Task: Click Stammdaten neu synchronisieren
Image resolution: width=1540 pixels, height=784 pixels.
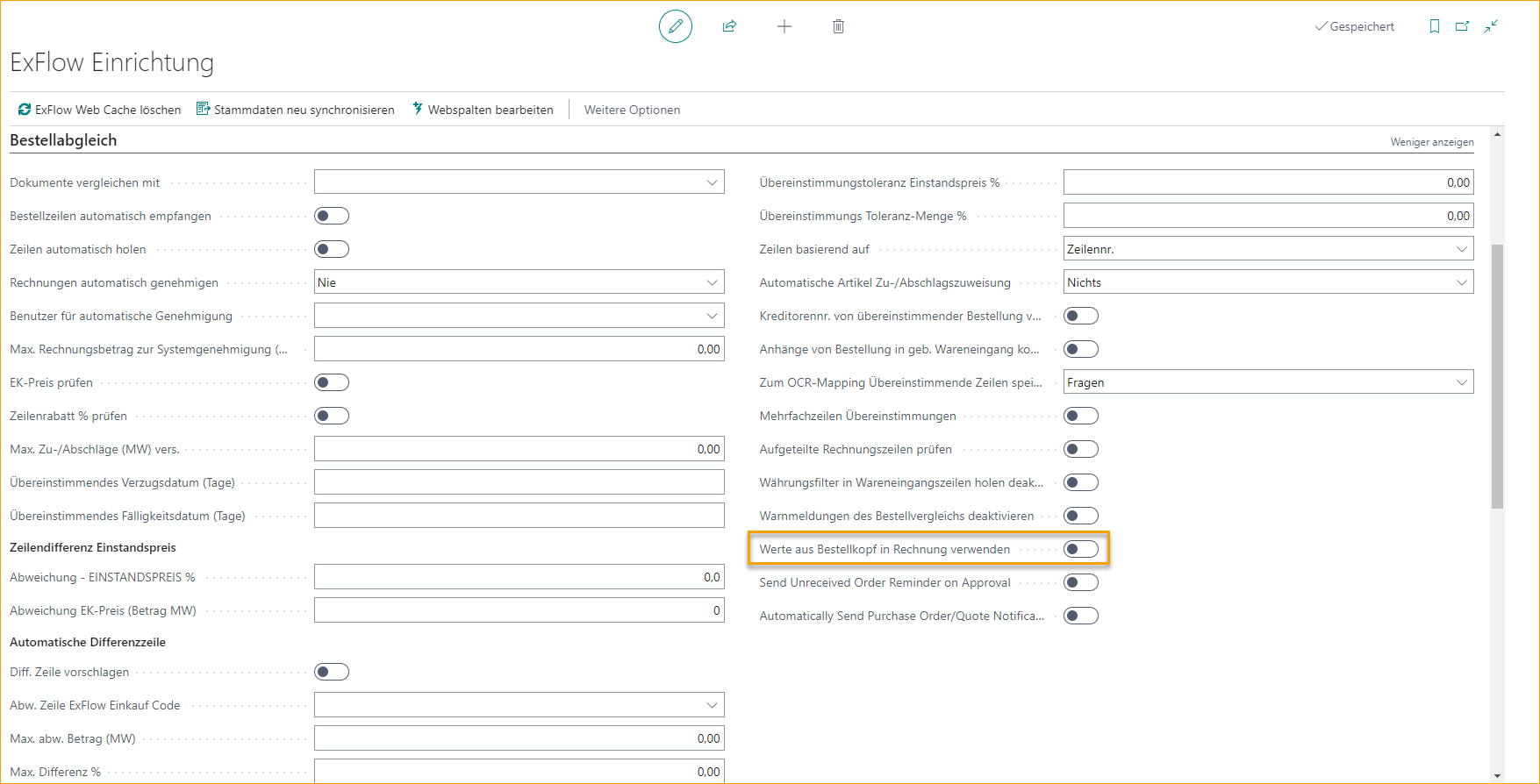Action: point(295,110)
